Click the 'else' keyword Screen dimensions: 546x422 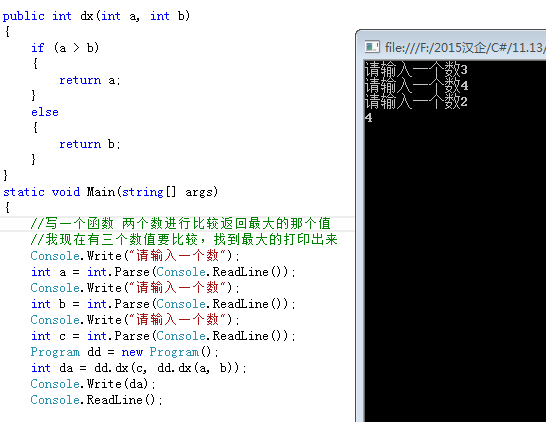click(x=45, y=112)
